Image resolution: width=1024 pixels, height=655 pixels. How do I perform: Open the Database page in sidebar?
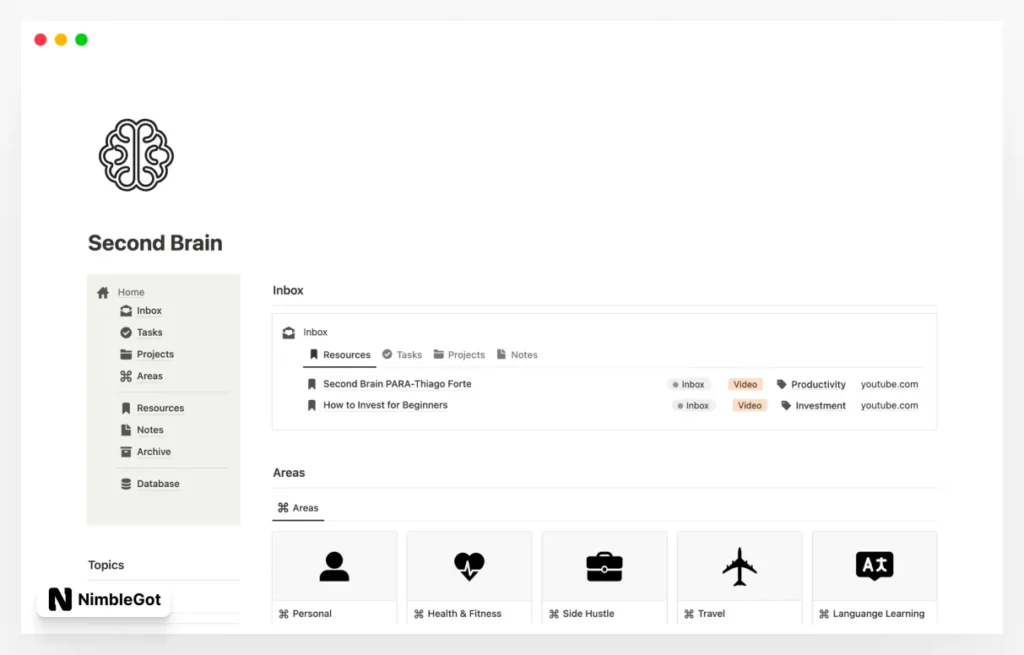[x=157, y=484]
